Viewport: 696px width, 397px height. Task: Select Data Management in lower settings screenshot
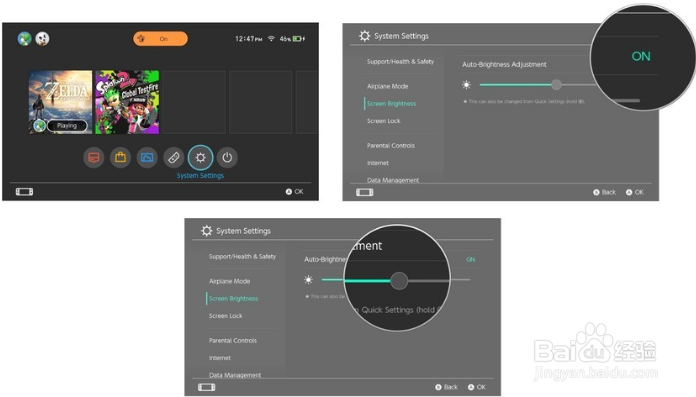click(x=235, y=375)
